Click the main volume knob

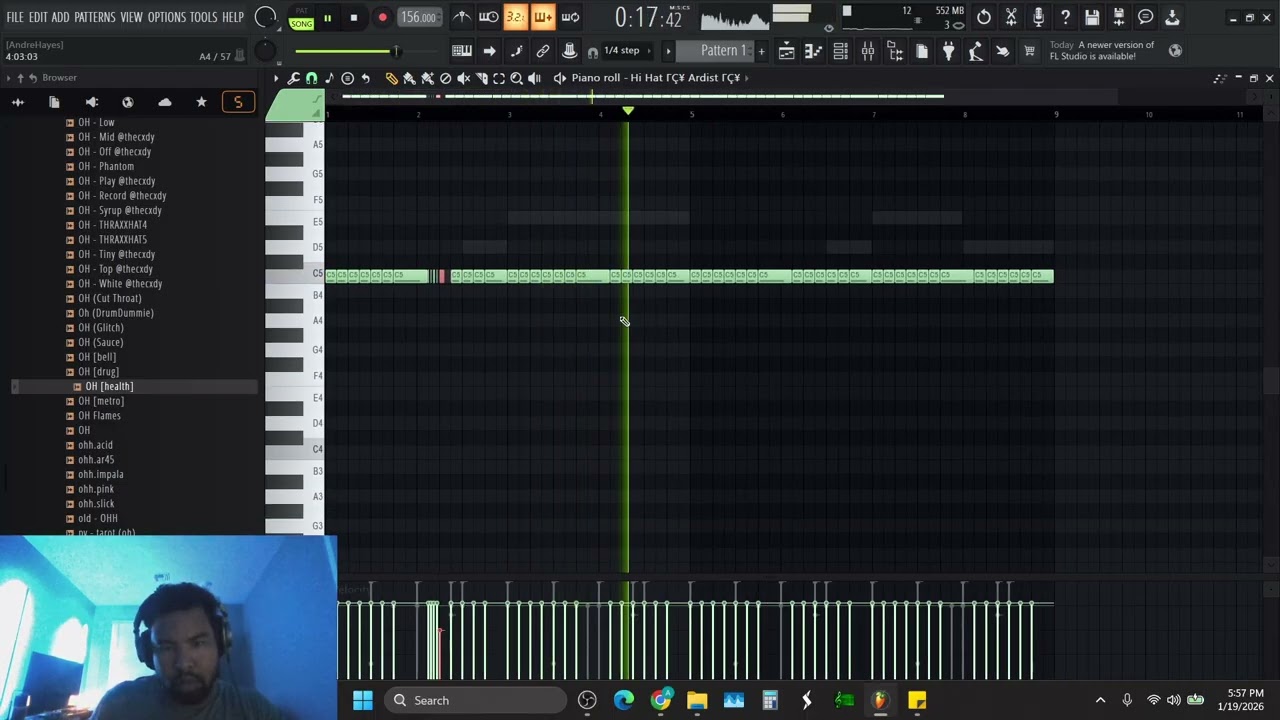266,17
